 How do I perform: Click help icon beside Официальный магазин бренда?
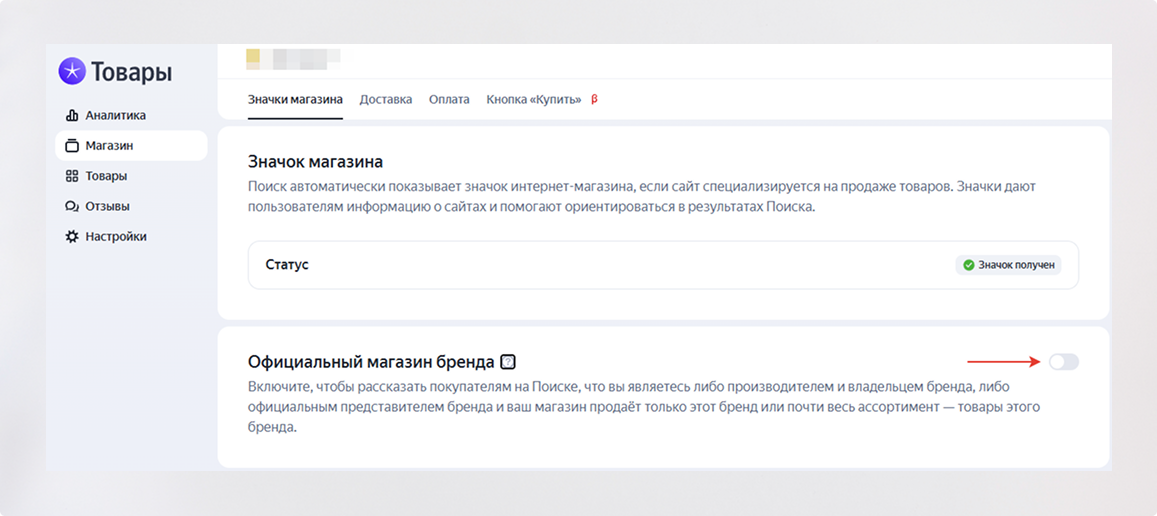pos(508,362)
